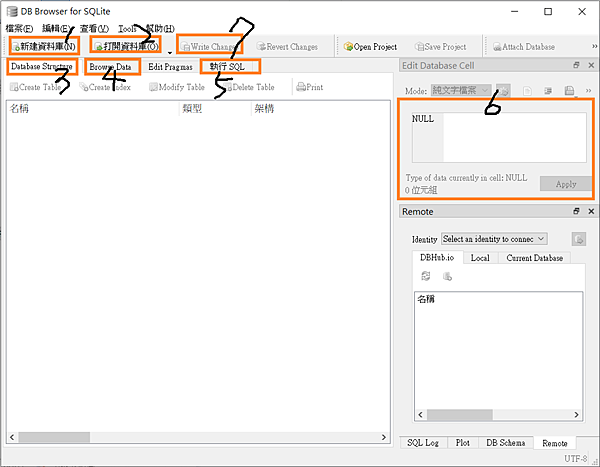Image resolution: width=600 pixels, height=467 pixels.
Task: Switch to the SQL Log bottom tab
Action: 423,443
